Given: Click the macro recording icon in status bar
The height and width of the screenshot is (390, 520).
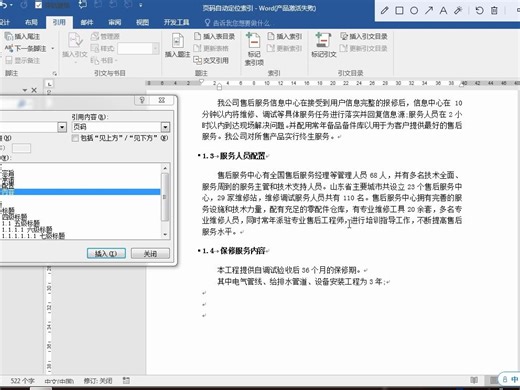Looking at the screenshot, I should (x=126, y=380).
